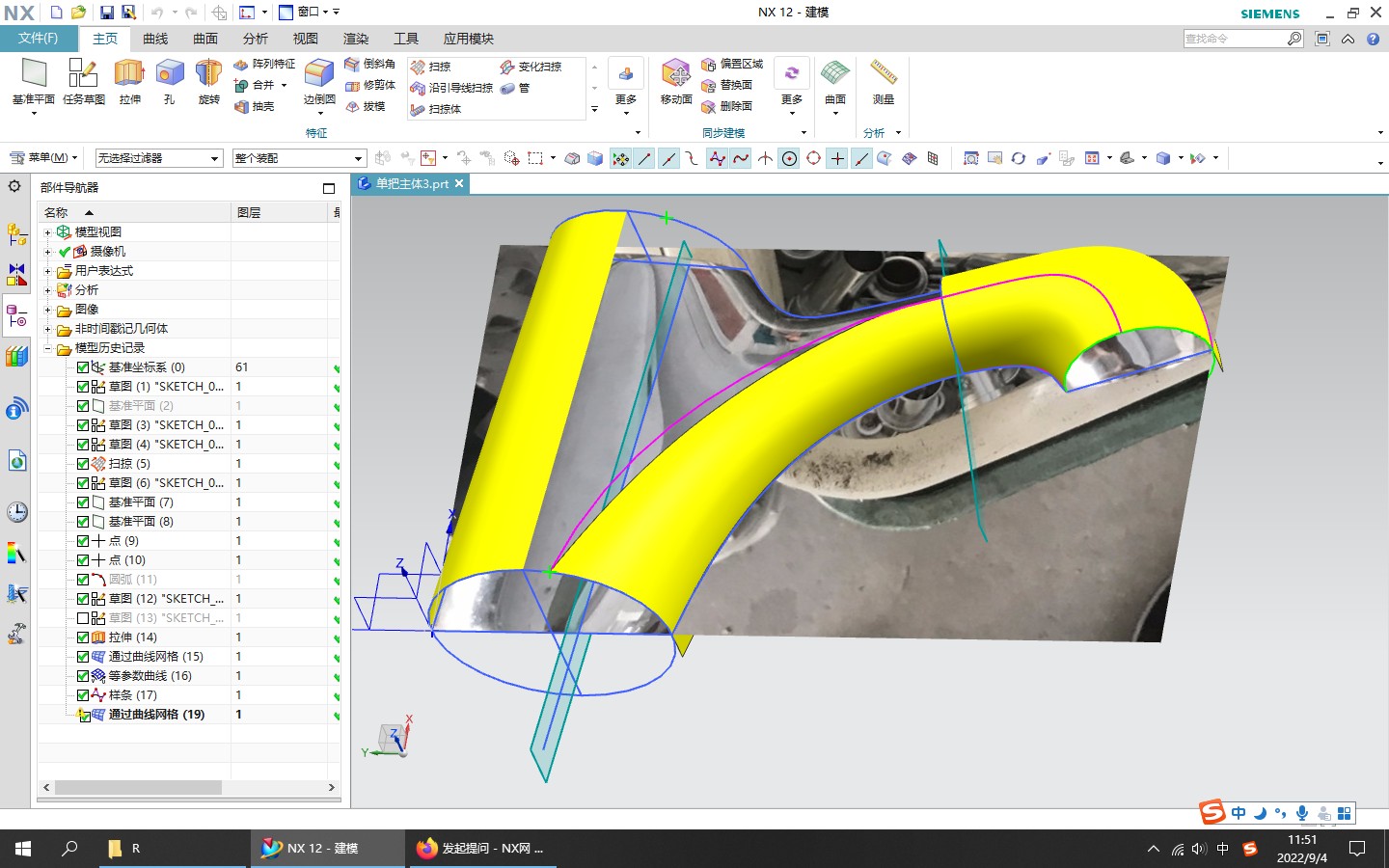This screenshot has width=1389, height=868.
Task: Toggle checkbox for 拉伸 (14)
Action: pyautogui.click(x=83, y=637)
